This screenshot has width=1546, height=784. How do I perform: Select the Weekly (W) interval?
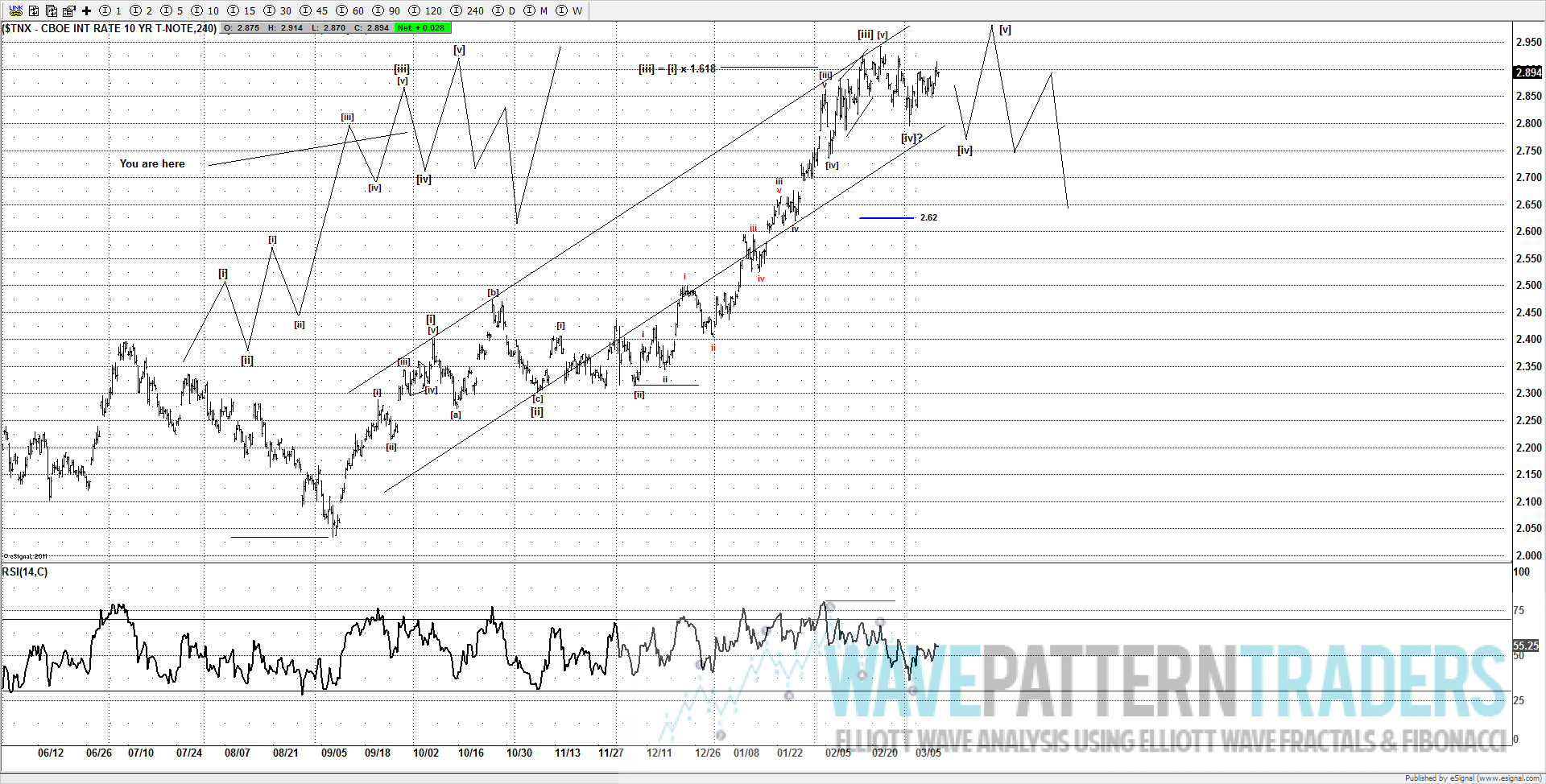coord(568,10)
